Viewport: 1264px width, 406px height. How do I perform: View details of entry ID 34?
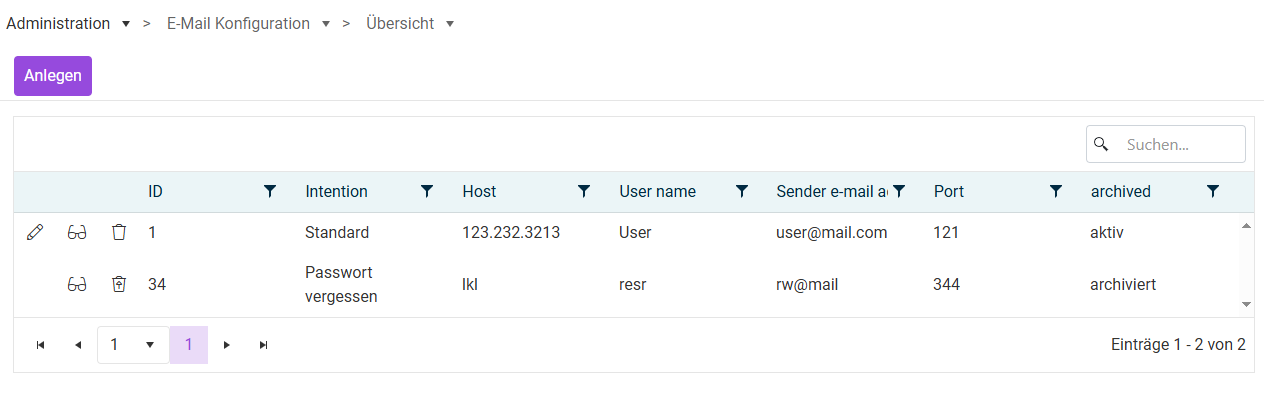click(x=77, y=284)
